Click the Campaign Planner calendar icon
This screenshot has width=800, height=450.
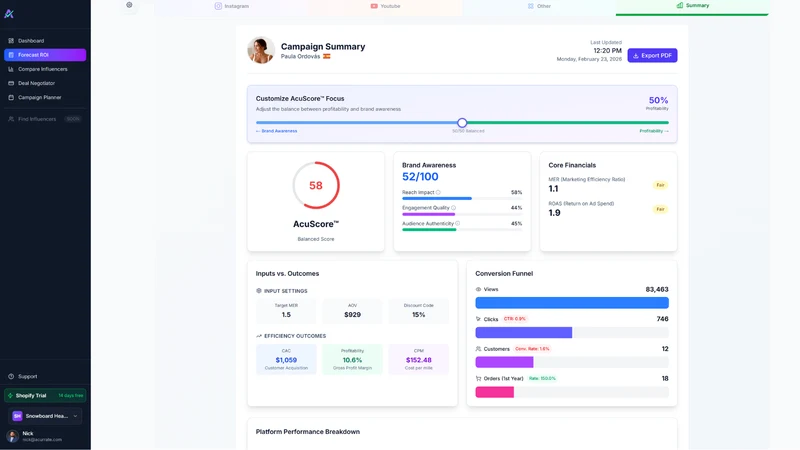tap(11, 97)
